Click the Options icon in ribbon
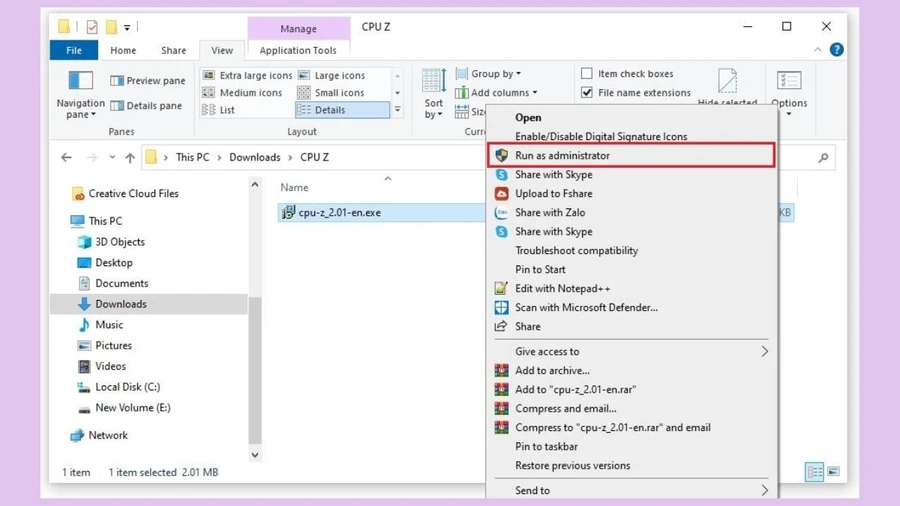 (x=789, y=81)
